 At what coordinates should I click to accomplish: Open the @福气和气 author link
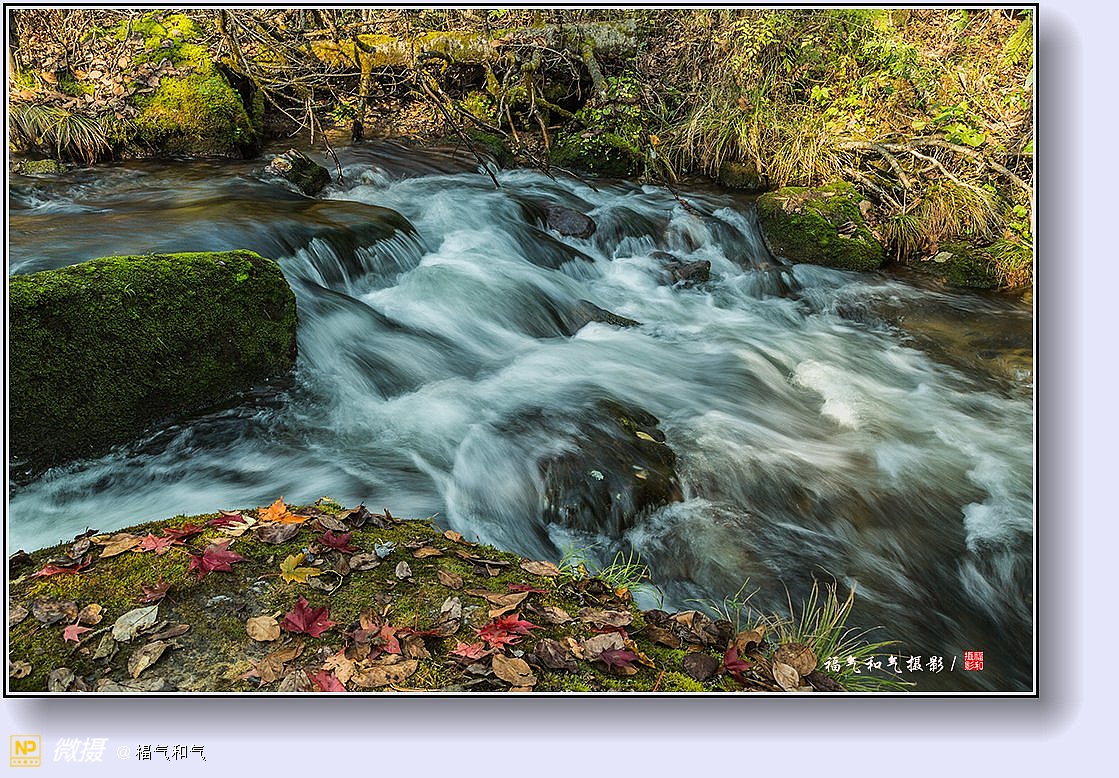click(x=162, y=752)
